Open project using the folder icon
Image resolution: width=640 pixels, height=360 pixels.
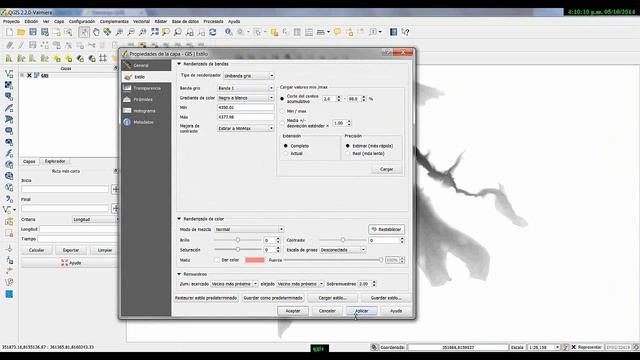coord(21,32)
